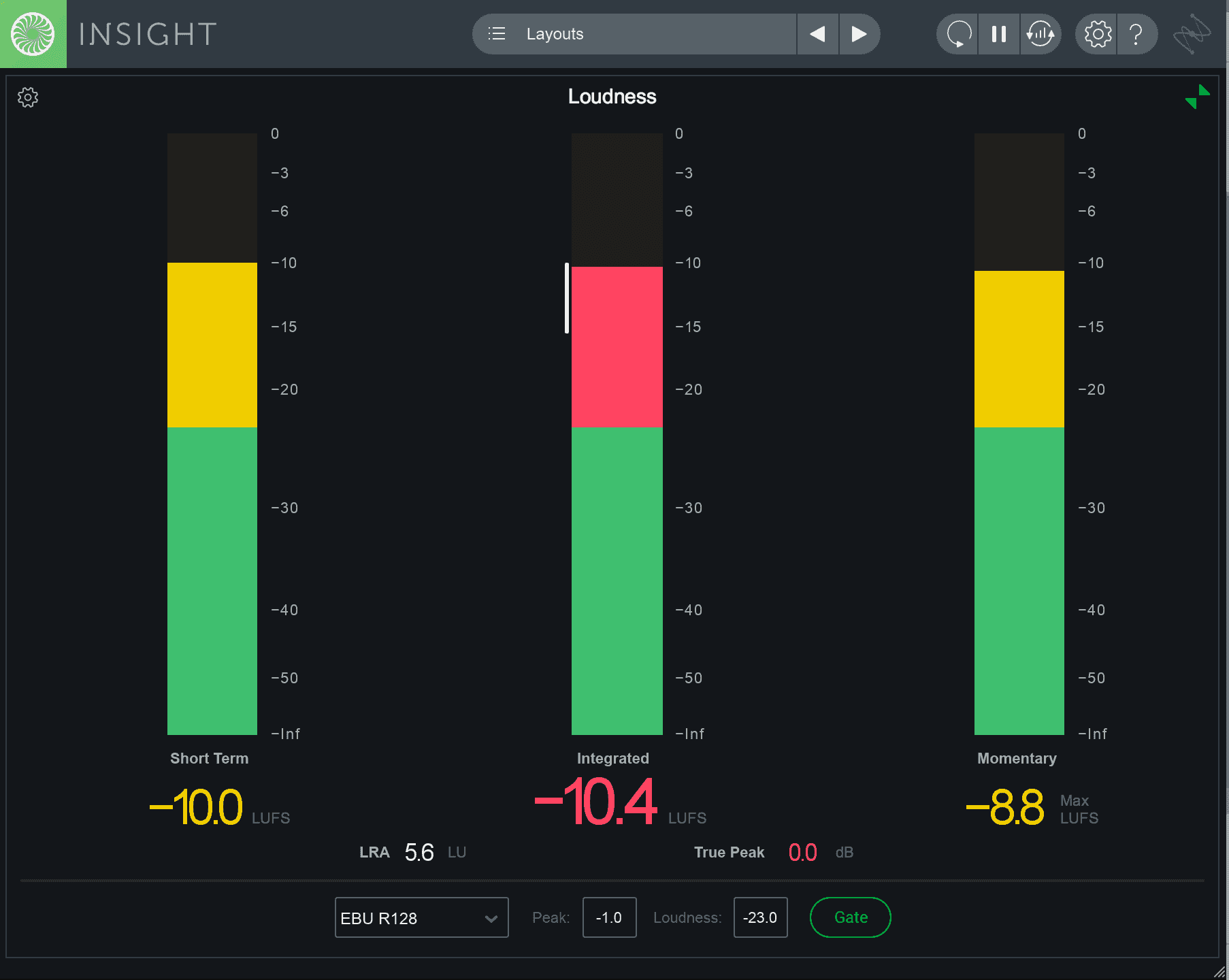Click the Integrated loudness meter bar
Image resolution: width=1229 pixels, height=980 pixels.
(617, 434)
